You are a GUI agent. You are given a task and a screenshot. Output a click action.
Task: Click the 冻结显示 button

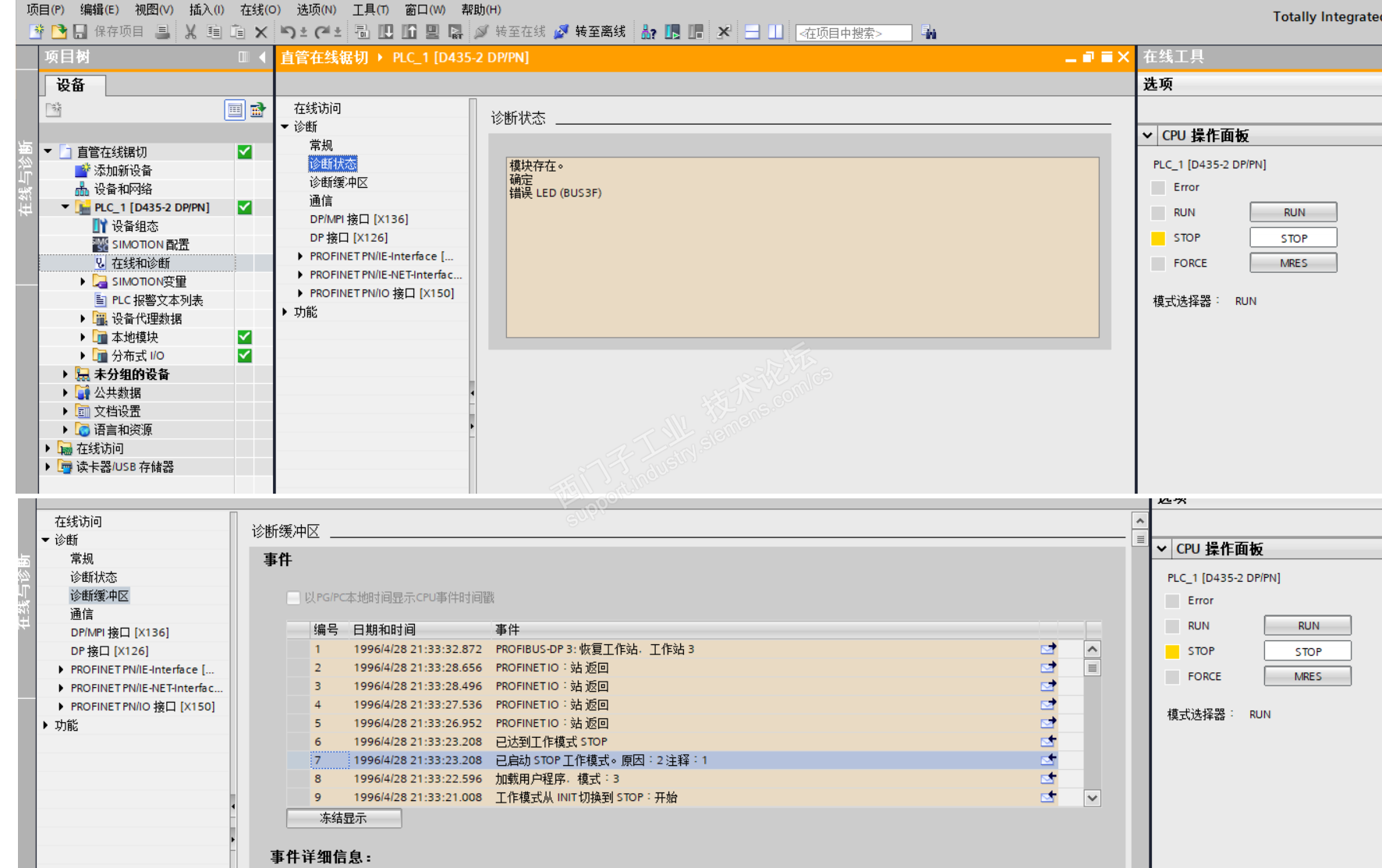[344, 818]
